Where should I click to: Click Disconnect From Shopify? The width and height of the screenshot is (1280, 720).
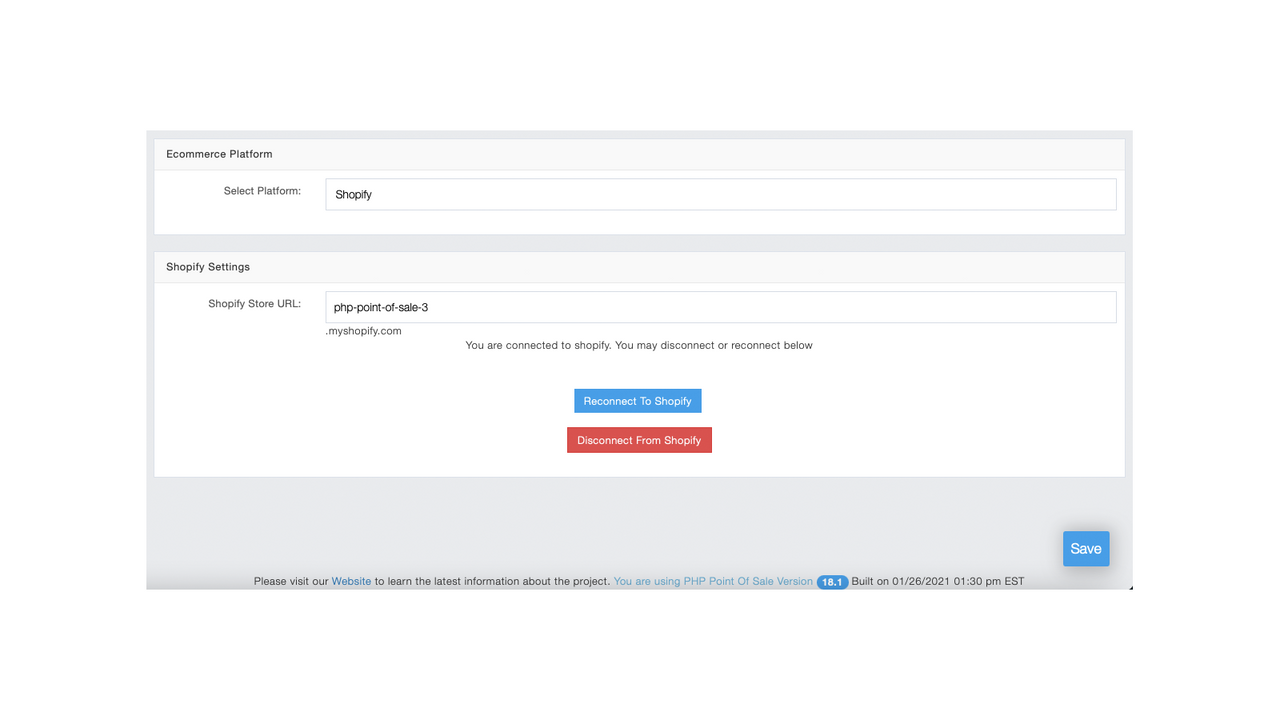639,440
